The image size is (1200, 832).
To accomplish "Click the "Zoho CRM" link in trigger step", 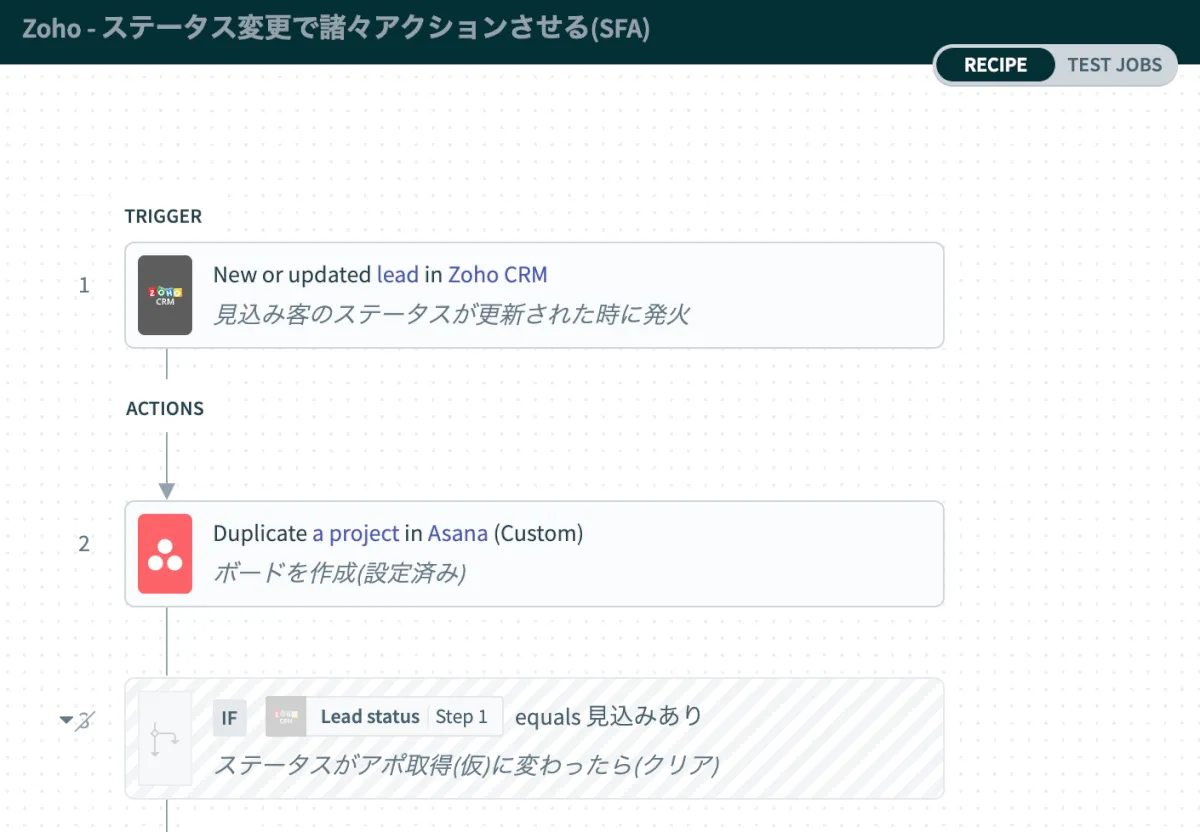I will [497, 275].
